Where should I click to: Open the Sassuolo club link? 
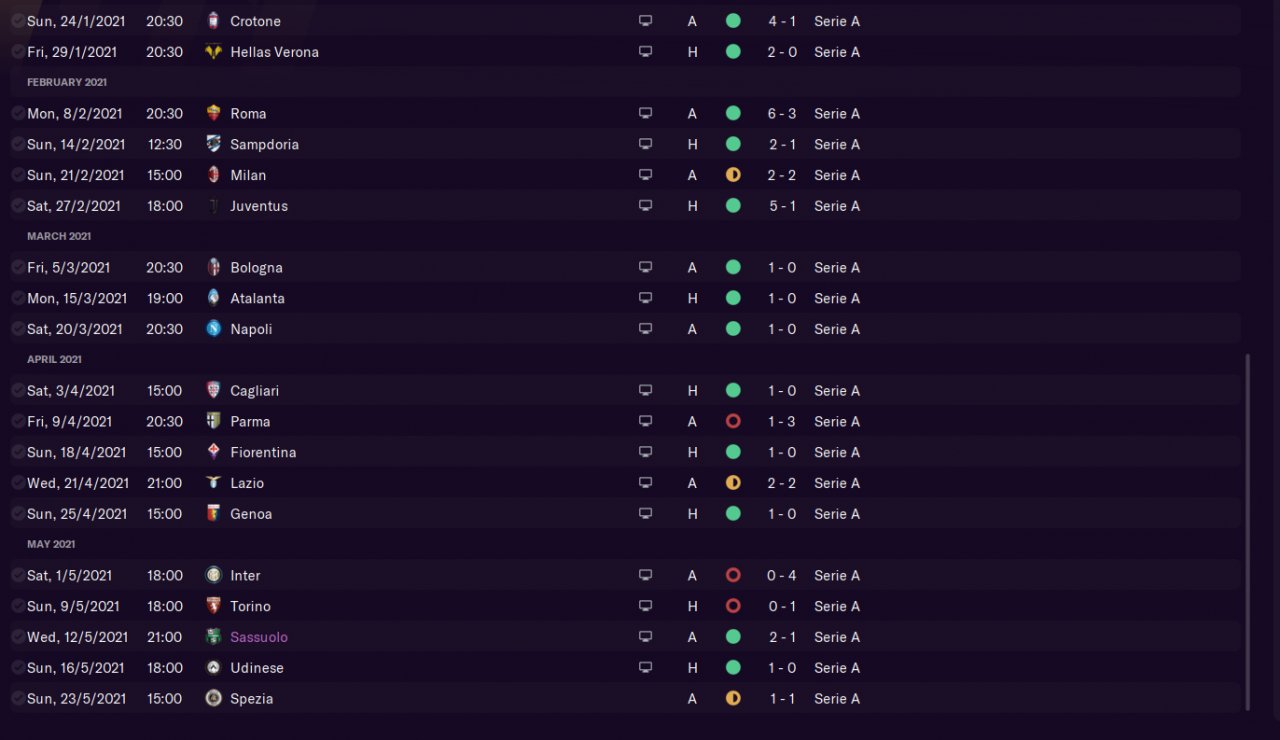(259, 637)
